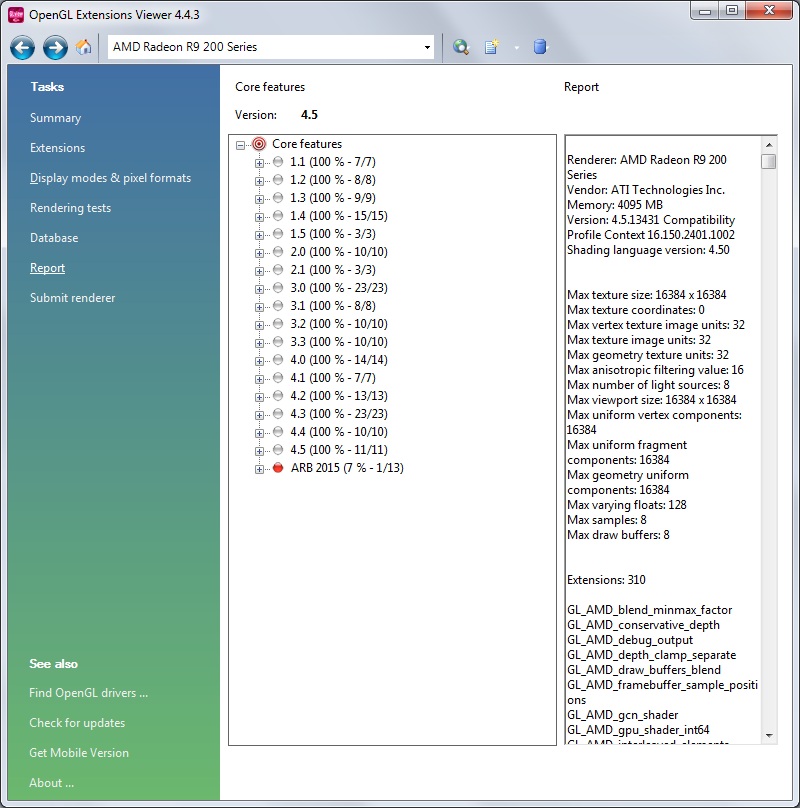Go to the Home icon in the toolbar
800x808 pixels.
click(x=84, y=47)
